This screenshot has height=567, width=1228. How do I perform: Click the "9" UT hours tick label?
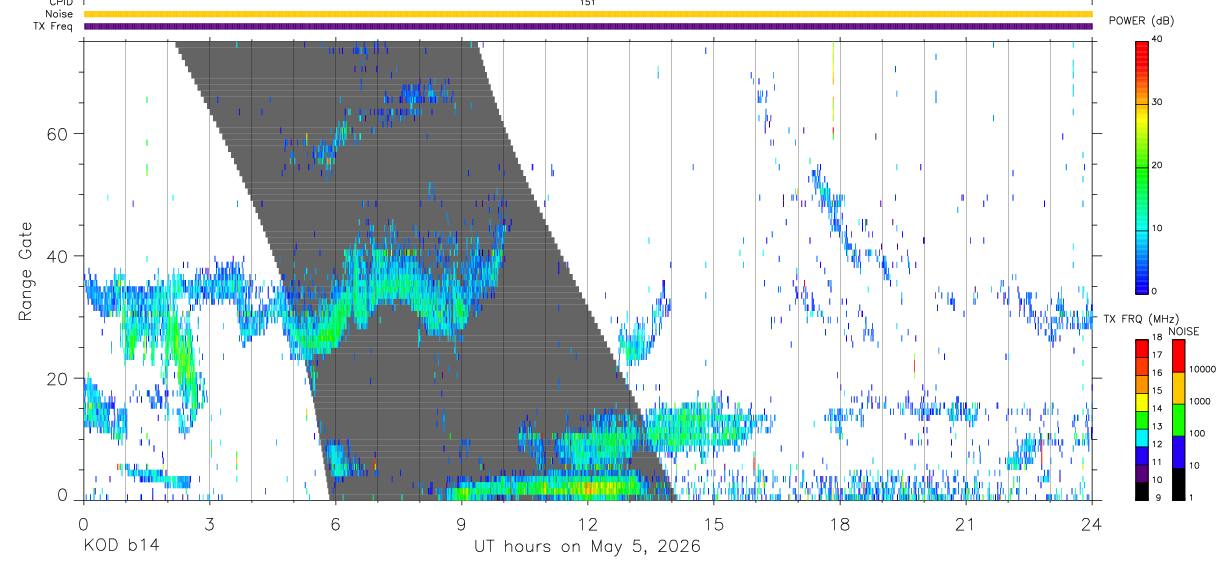[x=461, y=523]
